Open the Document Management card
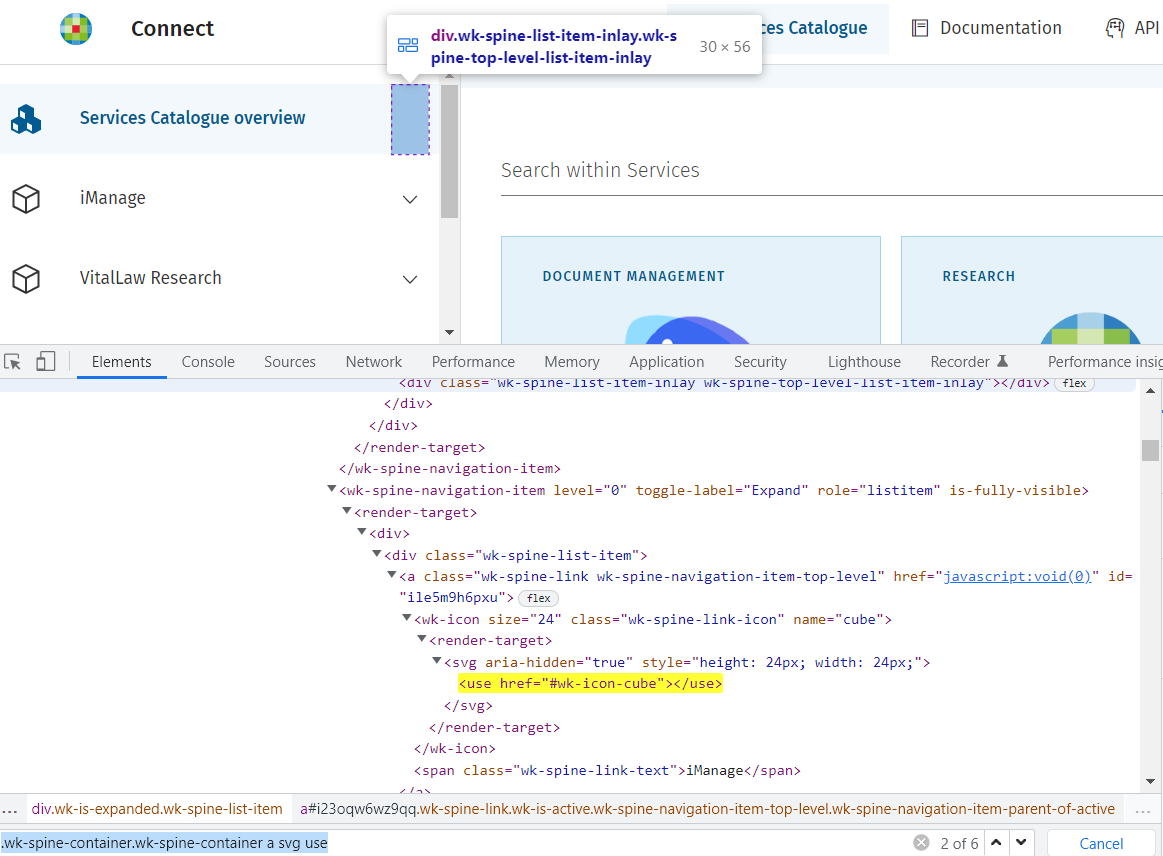Image resolution: width=1163 pixels, height=856 pixels. pos(691,290)
